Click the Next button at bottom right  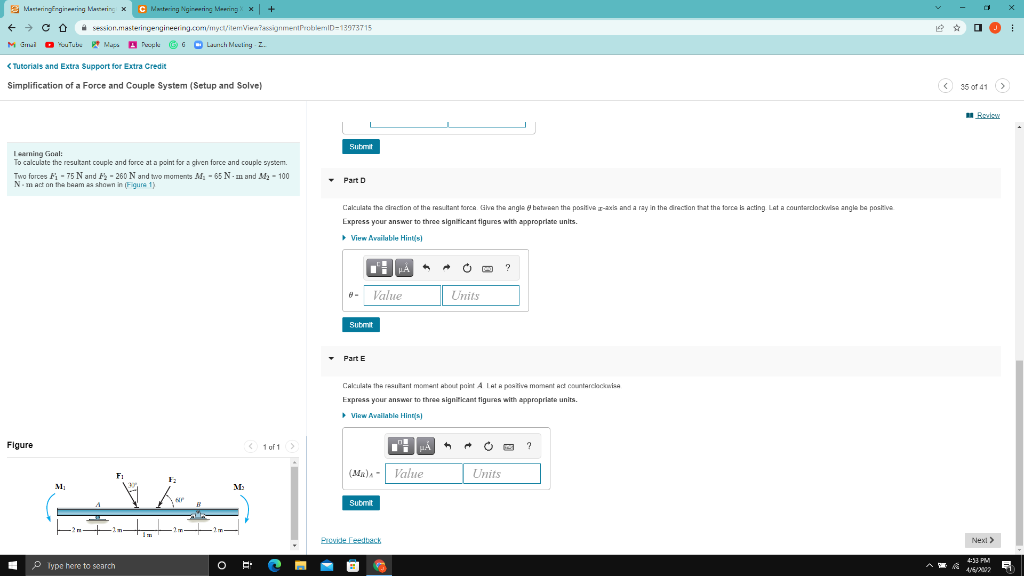(x=981, y=539)
